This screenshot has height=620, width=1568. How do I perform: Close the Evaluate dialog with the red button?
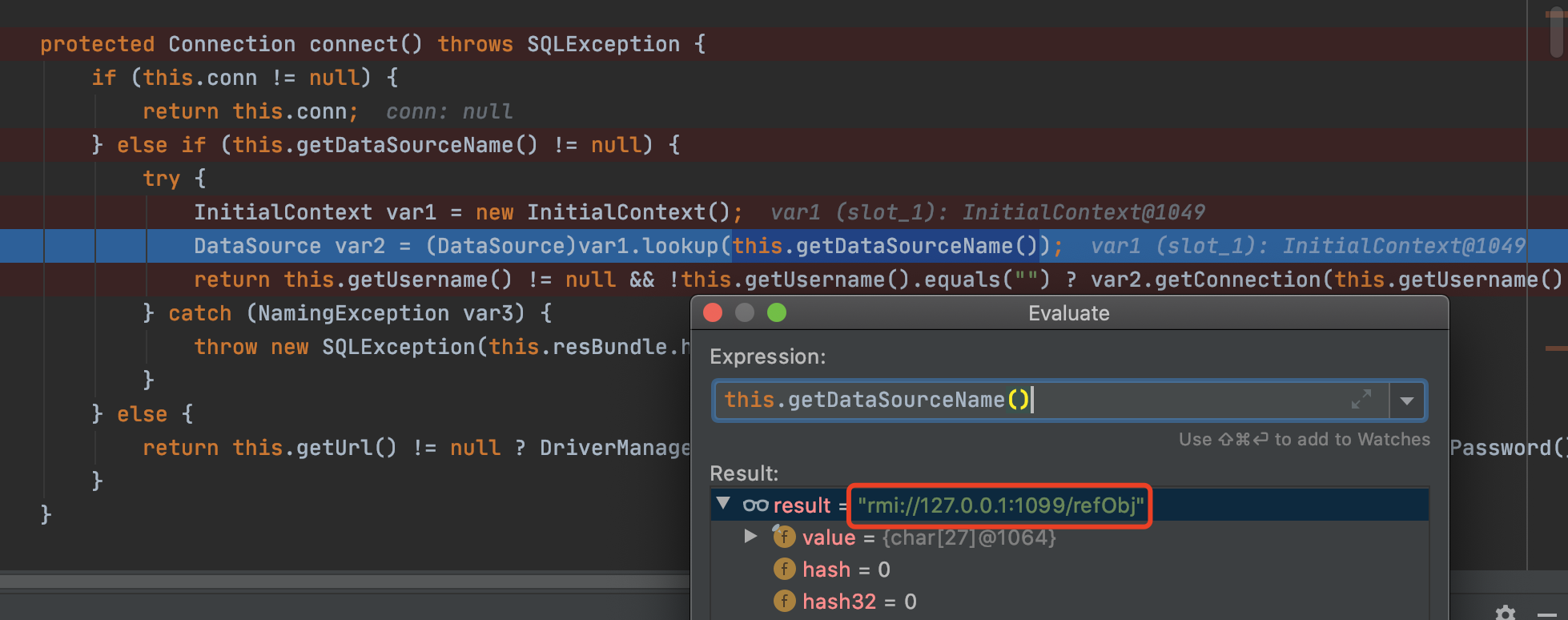point(713,312)
